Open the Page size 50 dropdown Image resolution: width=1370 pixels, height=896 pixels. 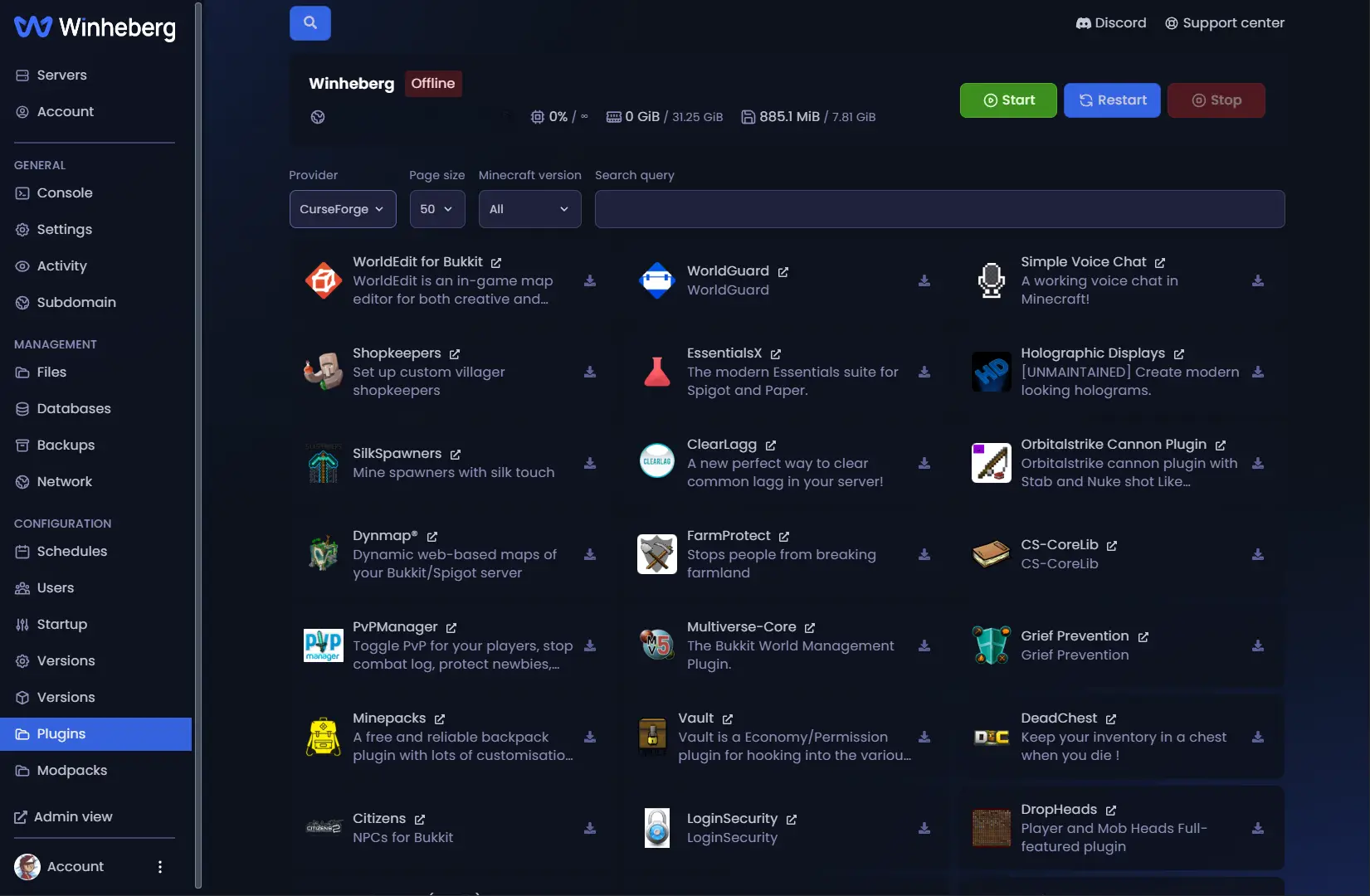(x=437, y=209)
